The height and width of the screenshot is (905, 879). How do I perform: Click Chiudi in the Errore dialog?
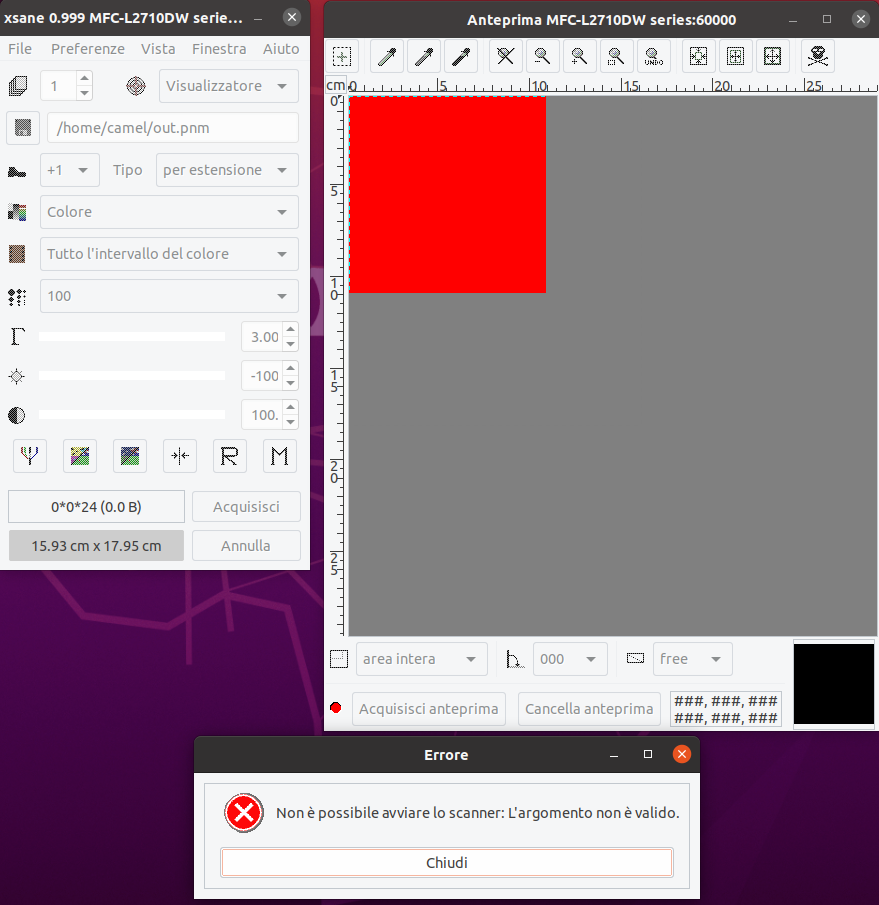[447, 863]
